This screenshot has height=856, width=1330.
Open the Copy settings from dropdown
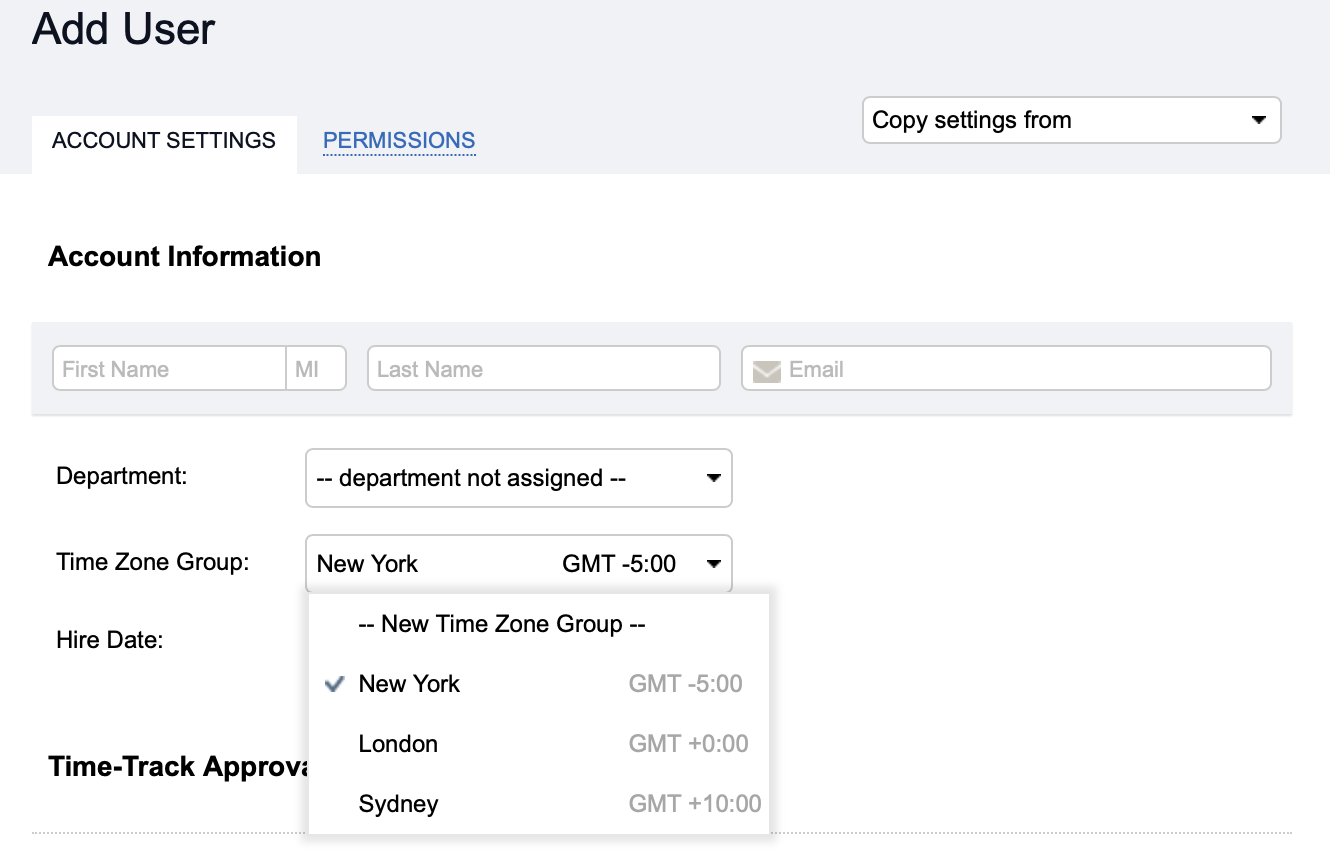pyautogui.click(x=1071, y=119)
